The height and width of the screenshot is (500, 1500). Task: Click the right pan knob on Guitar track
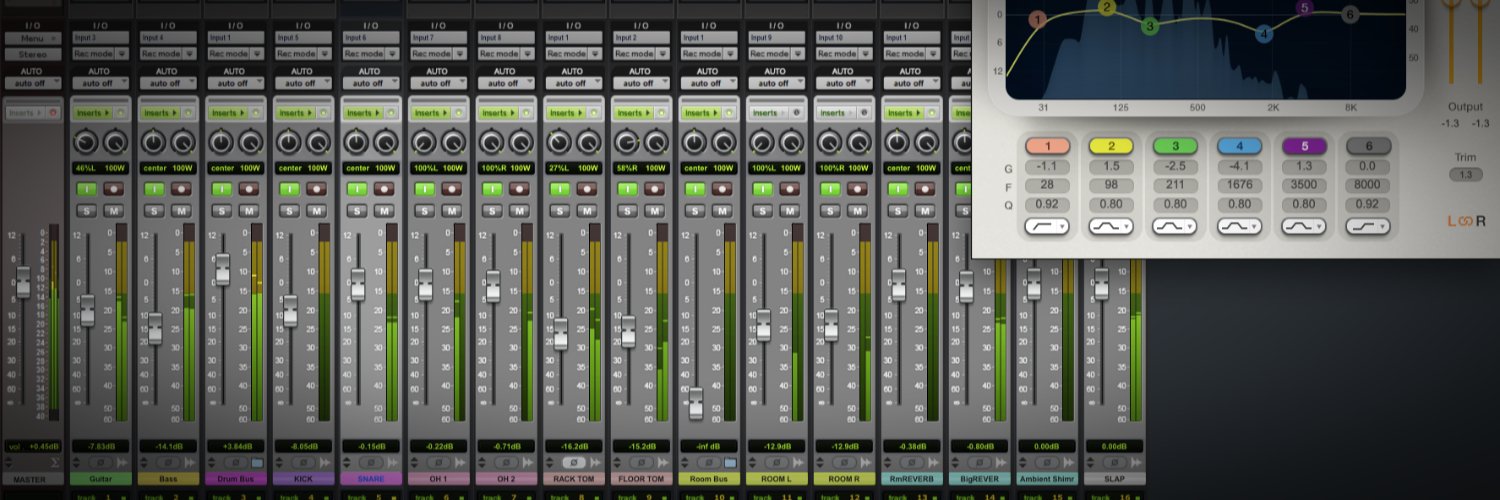pyautogui.click(x=114, y=142)
